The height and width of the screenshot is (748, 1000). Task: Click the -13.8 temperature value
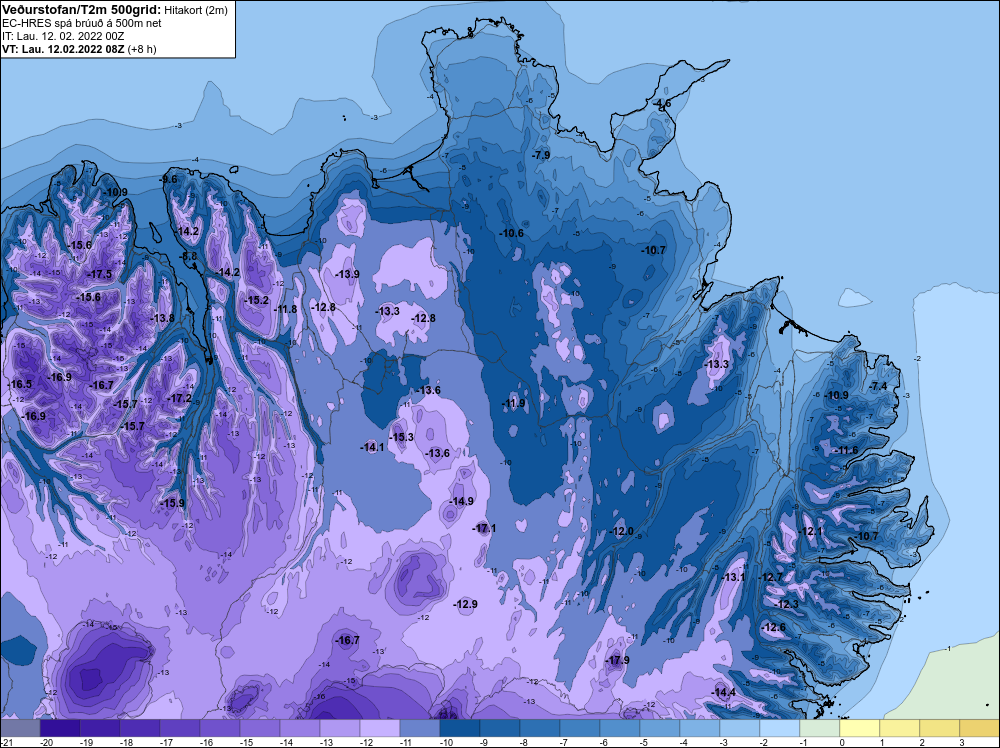click(162, 318)
